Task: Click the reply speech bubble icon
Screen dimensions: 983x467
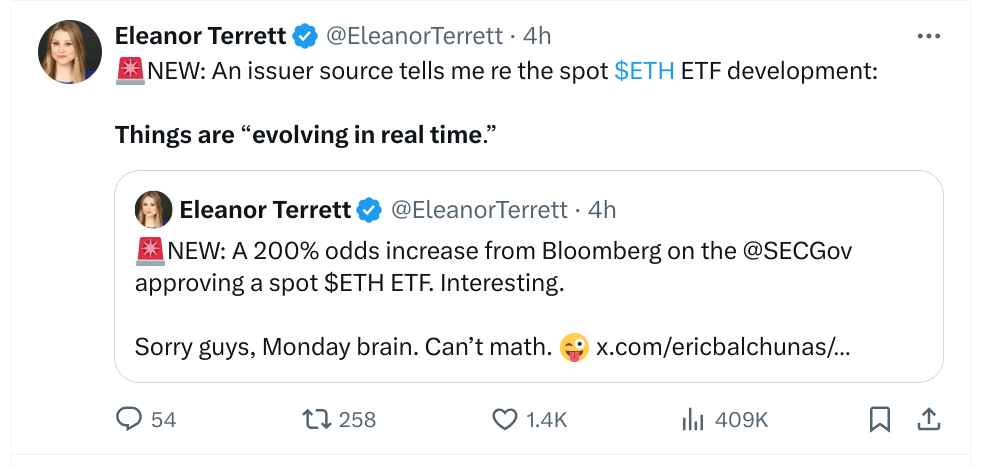Action: pyautogui.click(x=130, y=420)
